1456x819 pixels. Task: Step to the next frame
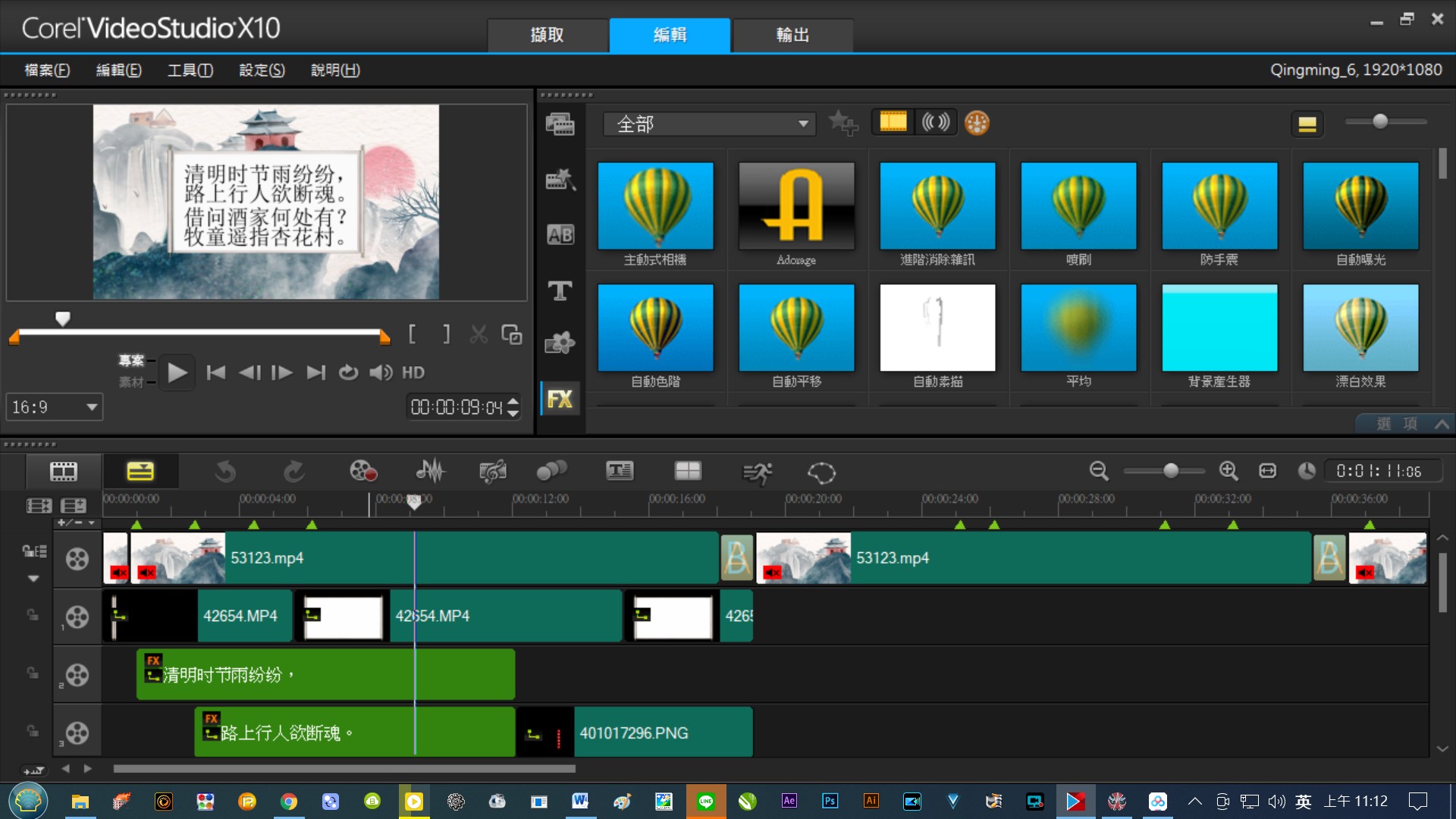point(282,372)
